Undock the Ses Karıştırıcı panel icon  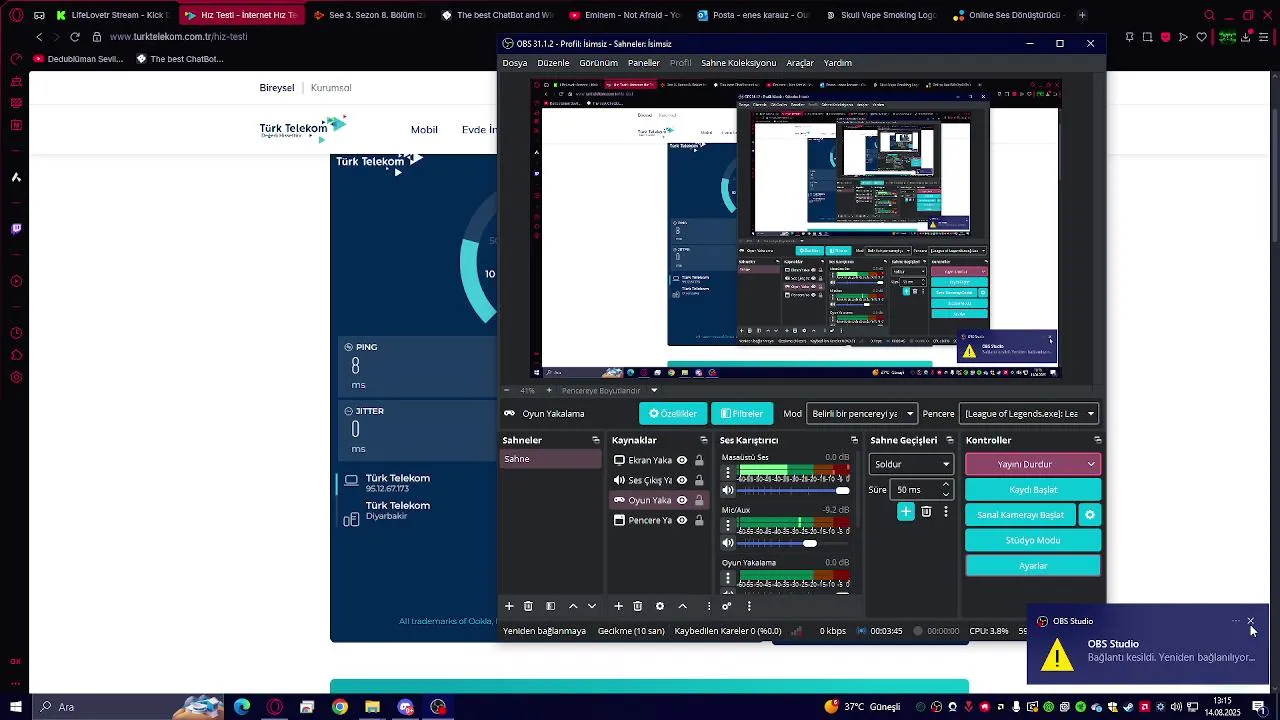(854, 440)
